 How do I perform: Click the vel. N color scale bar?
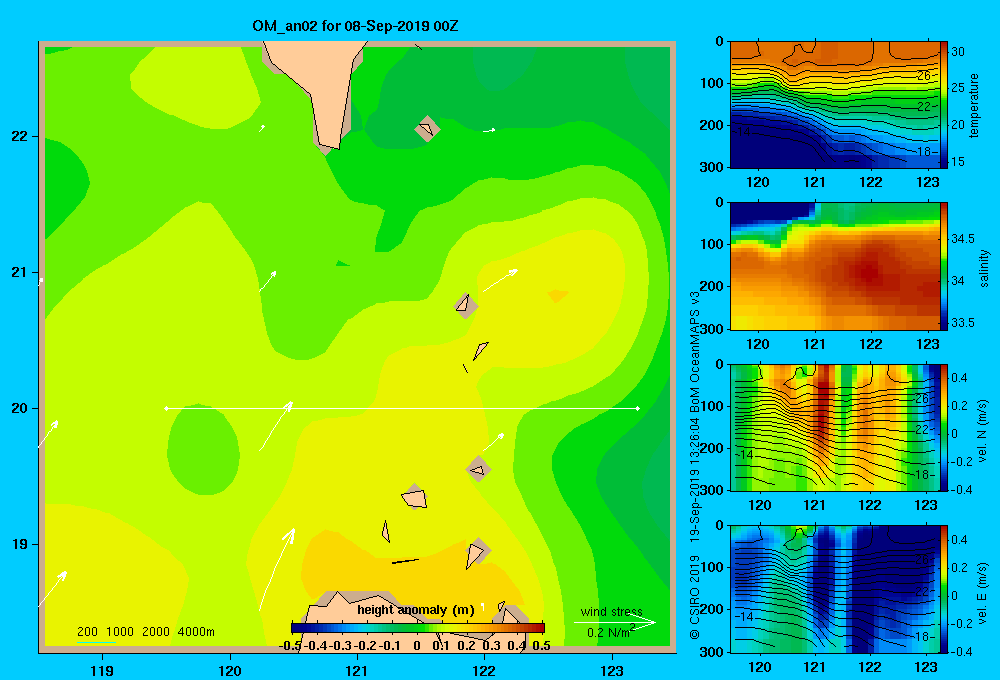coord(944,427)
